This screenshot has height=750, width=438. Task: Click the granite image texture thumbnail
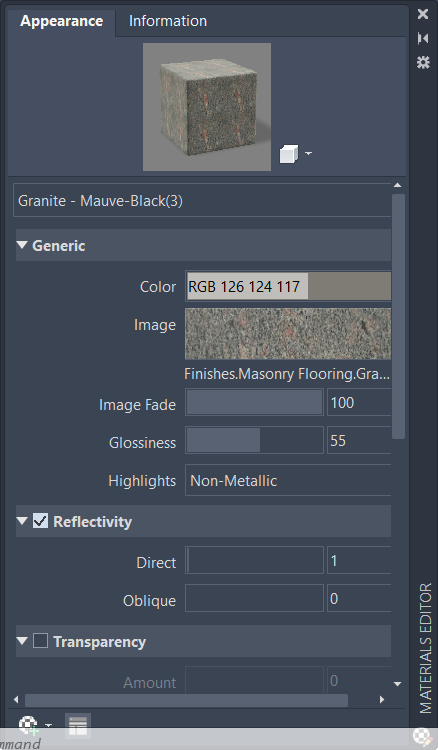click(288, 333)
